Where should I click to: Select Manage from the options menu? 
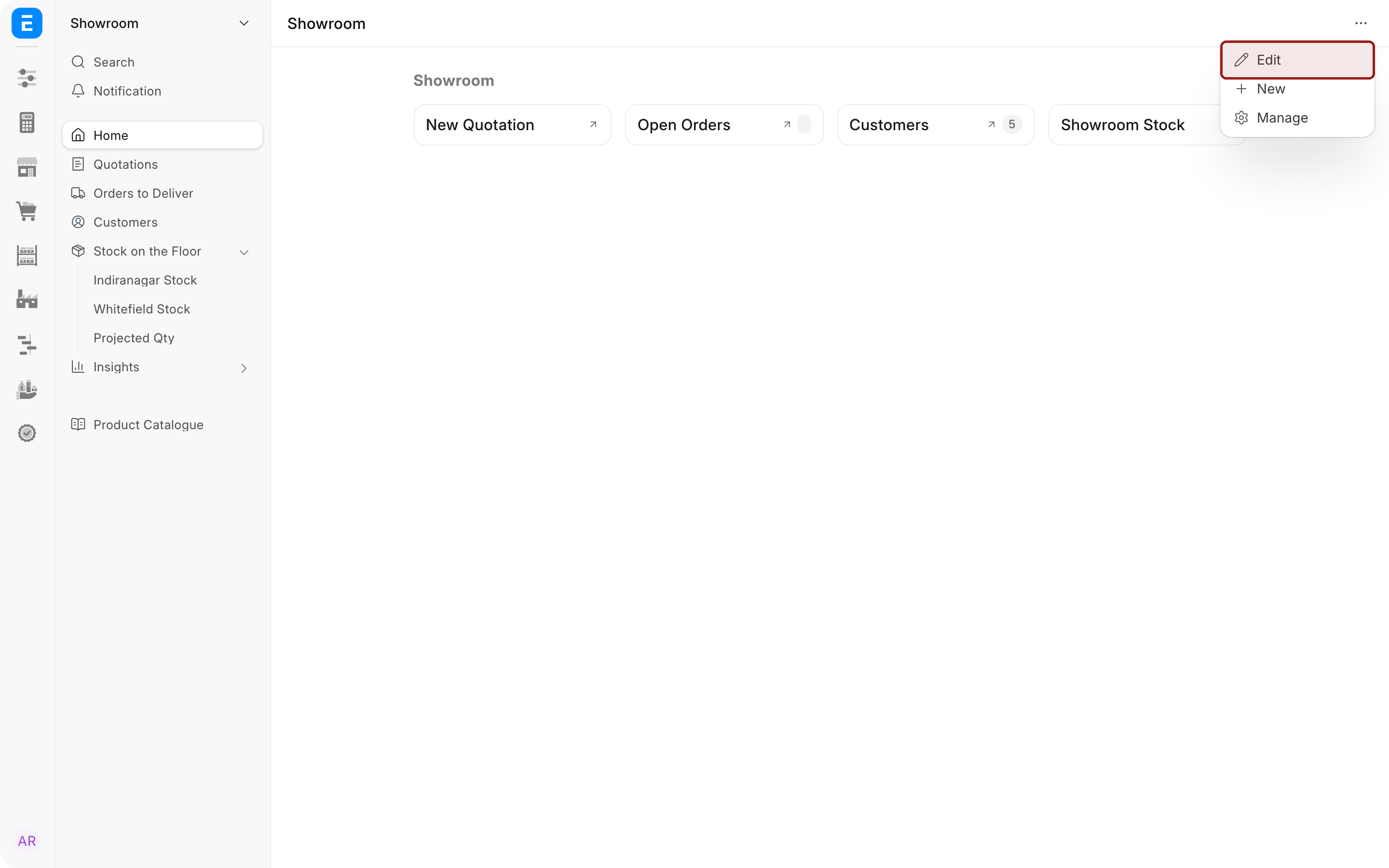click(x=1297, y=118)
